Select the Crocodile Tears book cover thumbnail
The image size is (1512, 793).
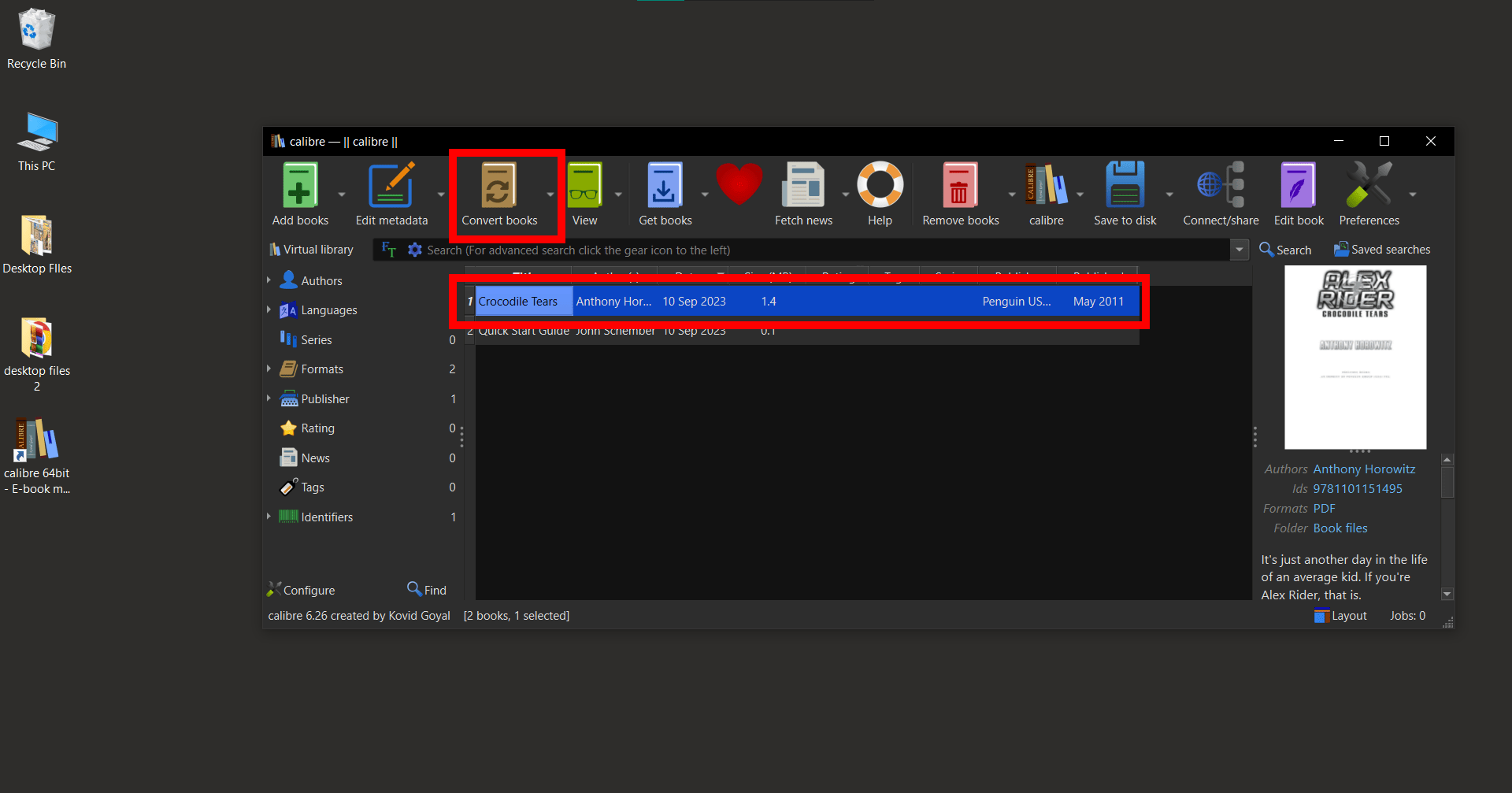pos(1354,357)
